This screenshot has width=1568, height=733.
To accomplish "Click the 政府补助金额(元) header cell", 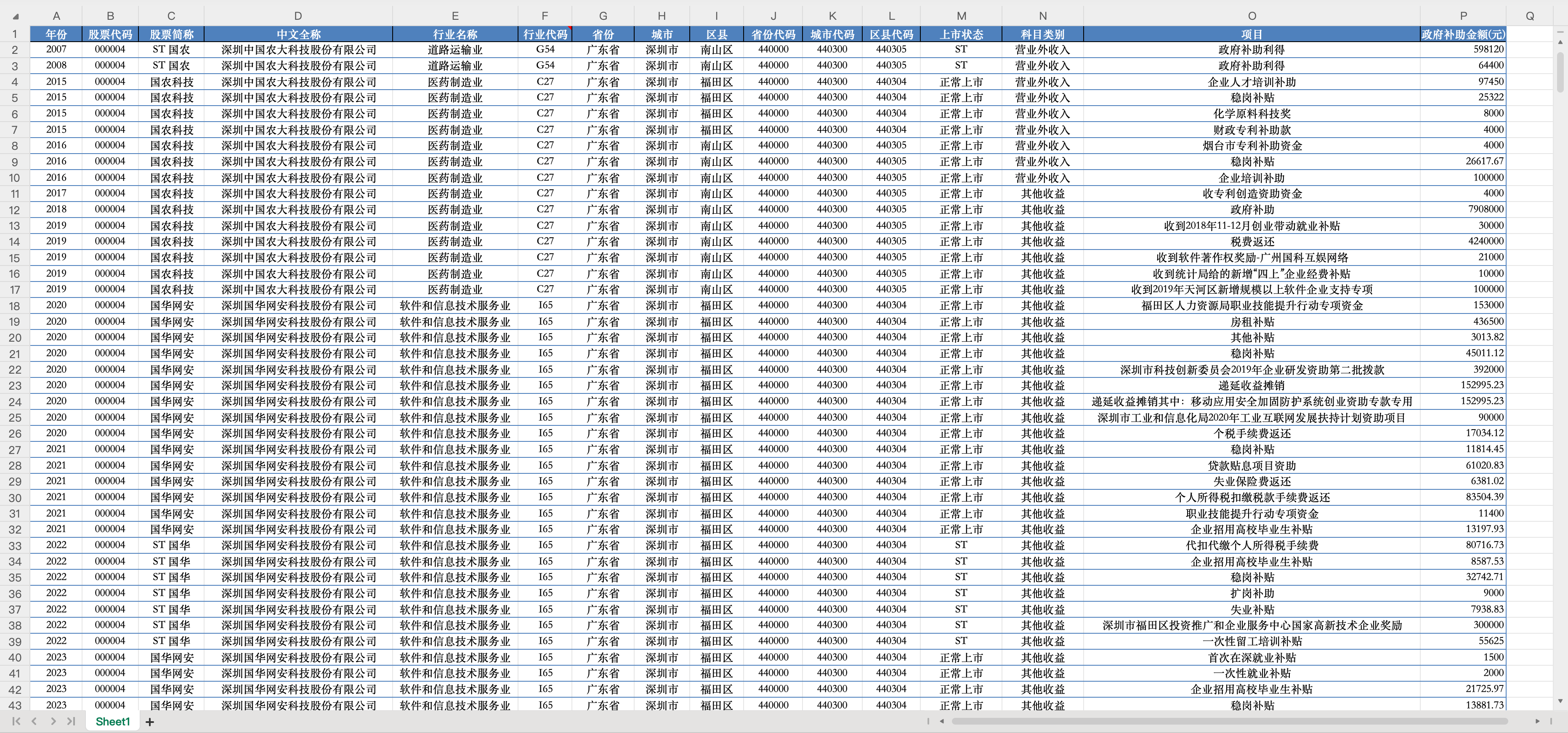I will tap(1463, 34).
